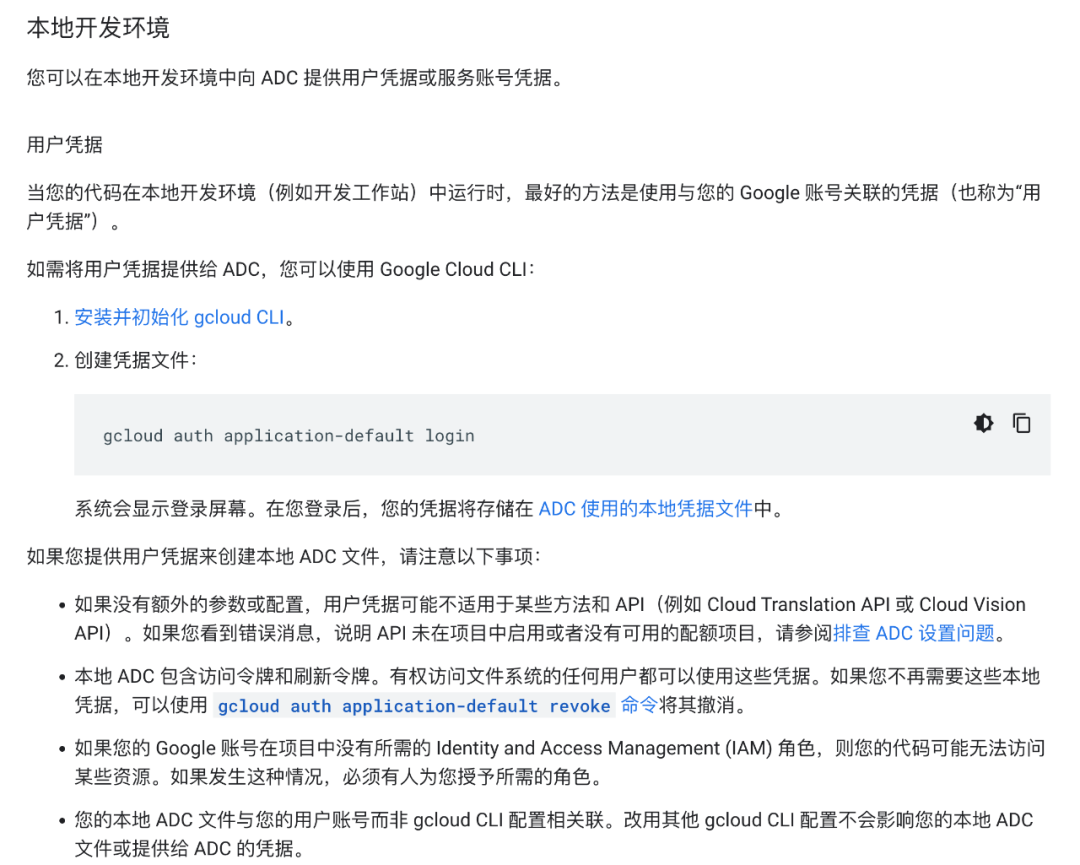Viewport: 1080px width, 865px height.
Task: Click the brightness toggle icon on the code snippet
Action: coord(983,423)
